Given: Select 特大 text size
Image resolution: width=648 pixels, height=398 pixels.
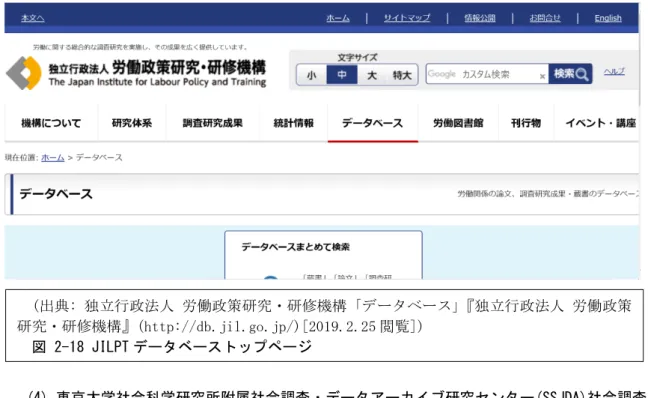Looking at the screenshot, I should [x=402, y=75].
